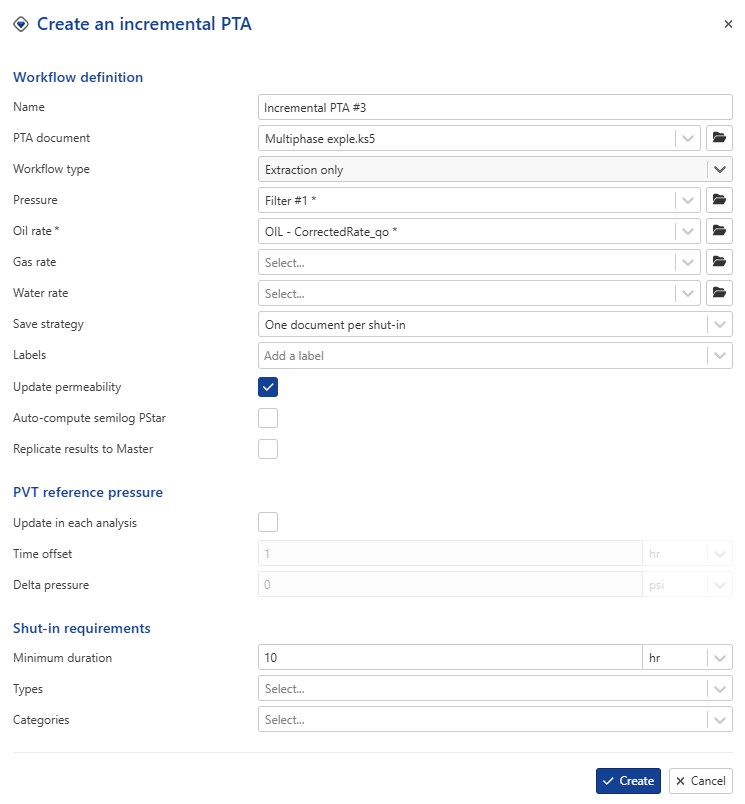The image size is (745, 804).
Task: Open folder browser for Water rate
Action: pos(719,293)
